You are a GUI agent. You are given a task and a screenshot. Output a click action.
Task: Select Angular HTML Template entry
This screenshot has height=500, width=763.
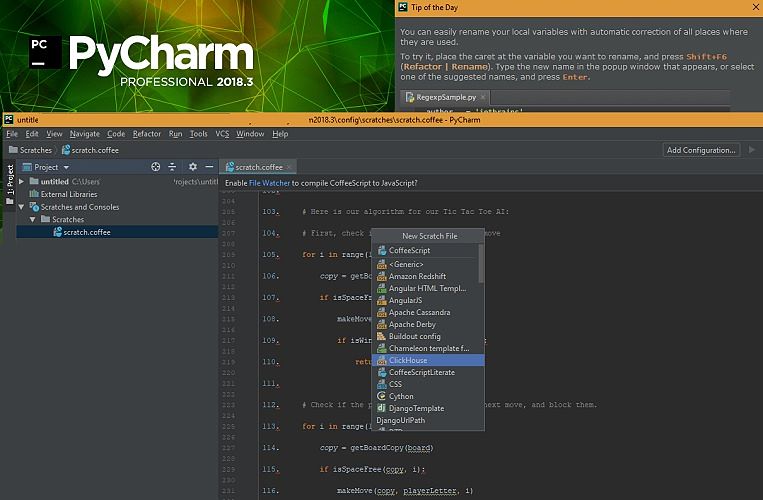[428, 288]
